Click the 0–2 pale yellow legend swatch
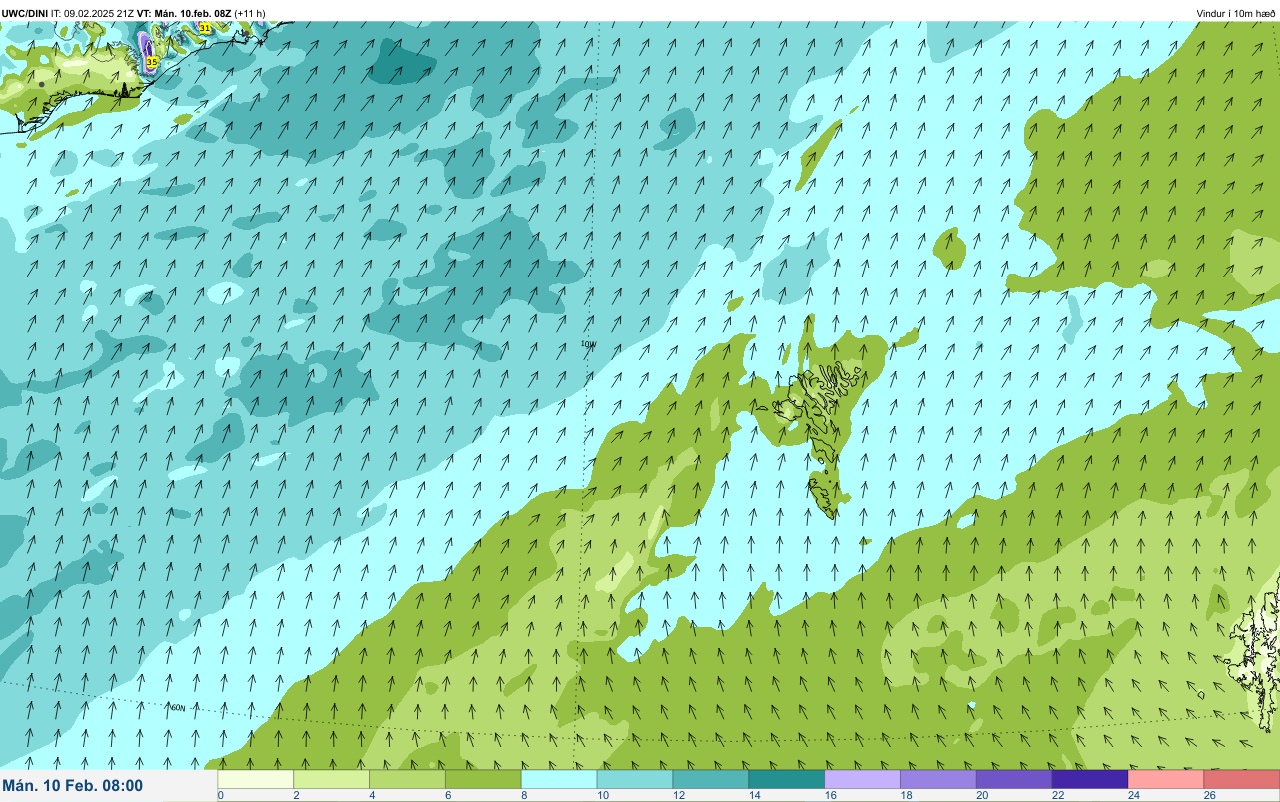This screenshot has height=802, width=1280. (255, 779)
